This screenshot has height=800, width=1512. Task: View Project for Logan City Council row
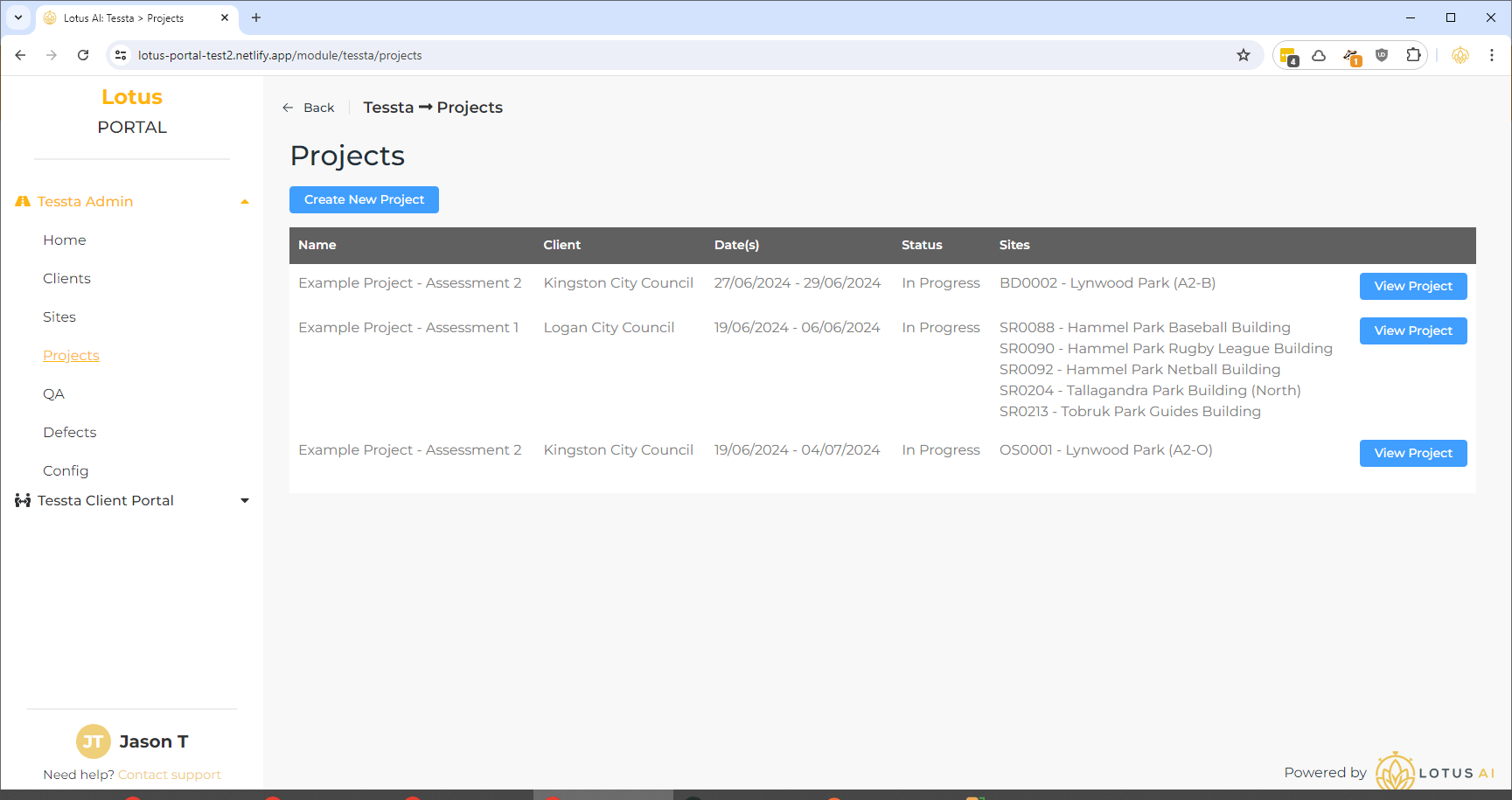tap(1412, 330)
